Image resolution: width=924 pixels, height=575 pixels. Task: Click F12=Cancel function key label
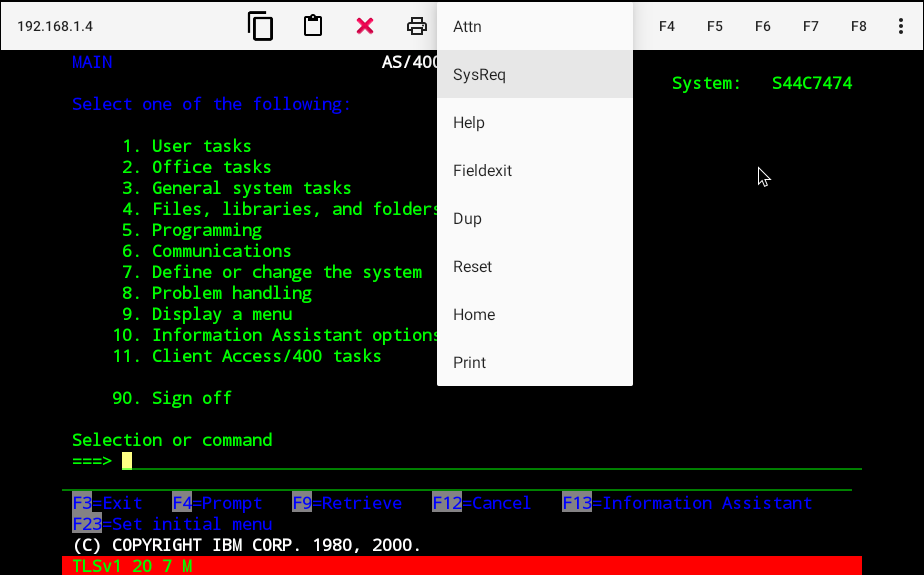(x=481, y=503)
